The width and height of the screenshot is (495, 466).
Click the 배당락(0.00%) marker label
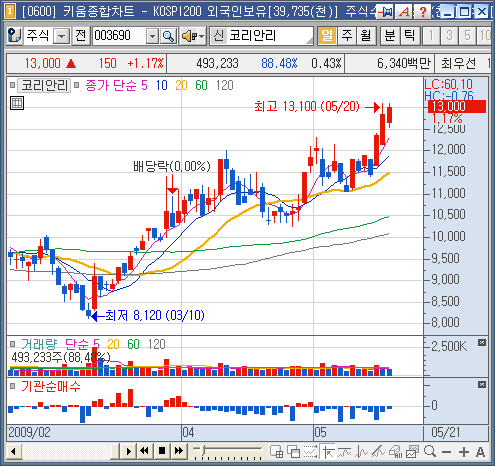pyautogui.click(x=172, y=166)
